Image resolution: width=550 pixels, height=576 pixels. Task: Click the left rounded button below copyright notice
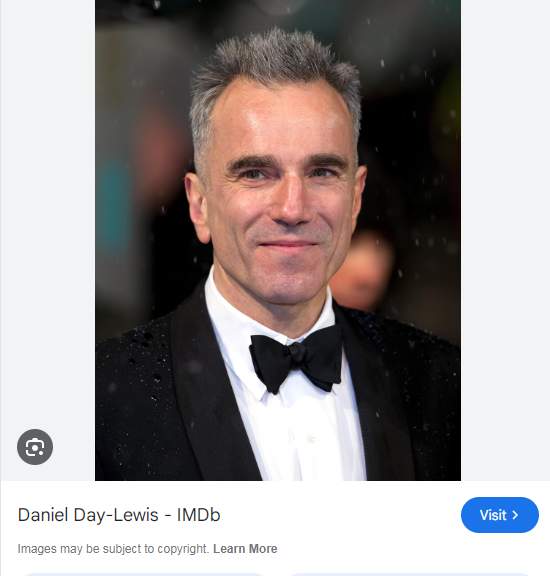click(x=143, y=574)
